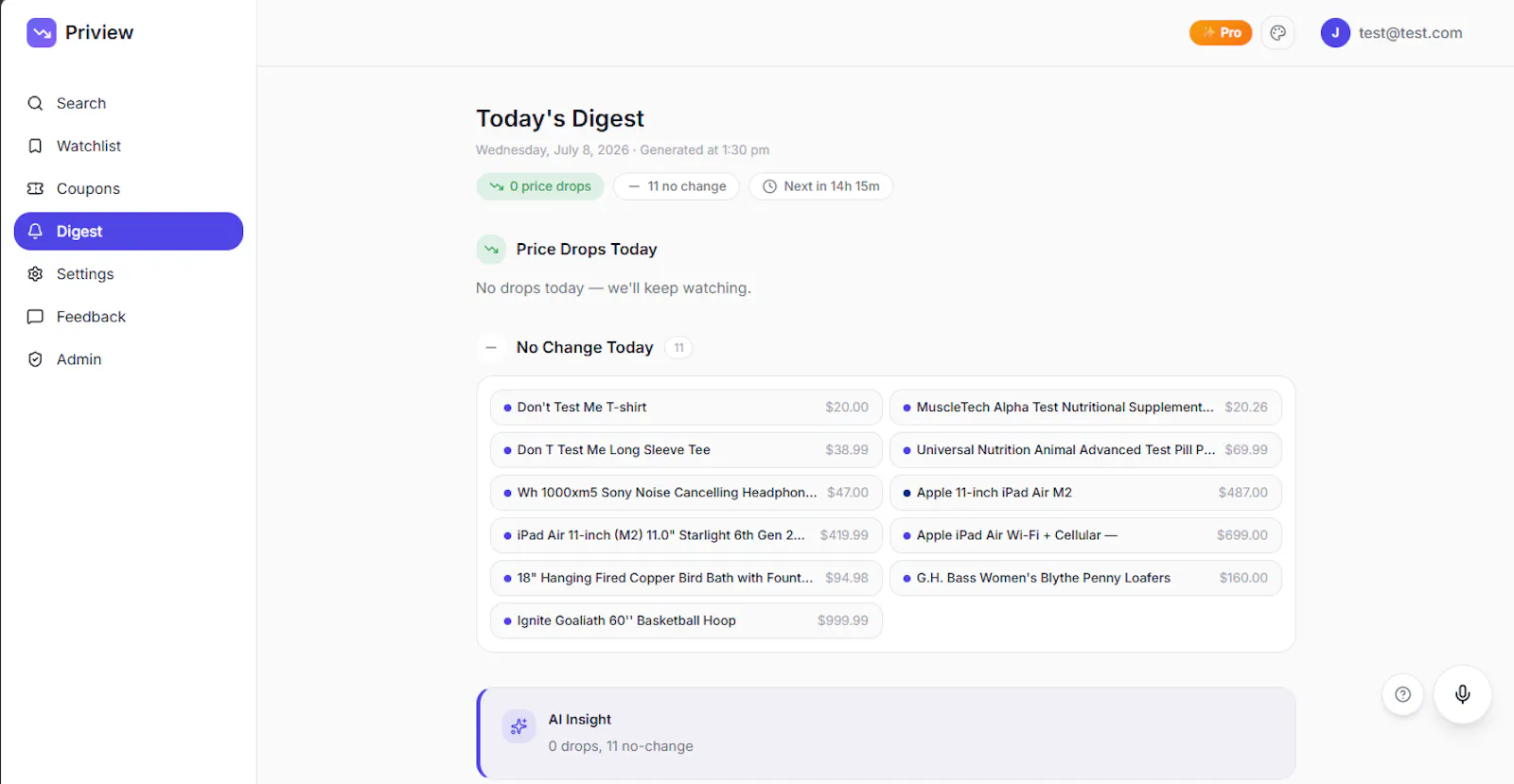Open the 18" Hanging Fired Copper Bird Bath

(x=686, y=577)
